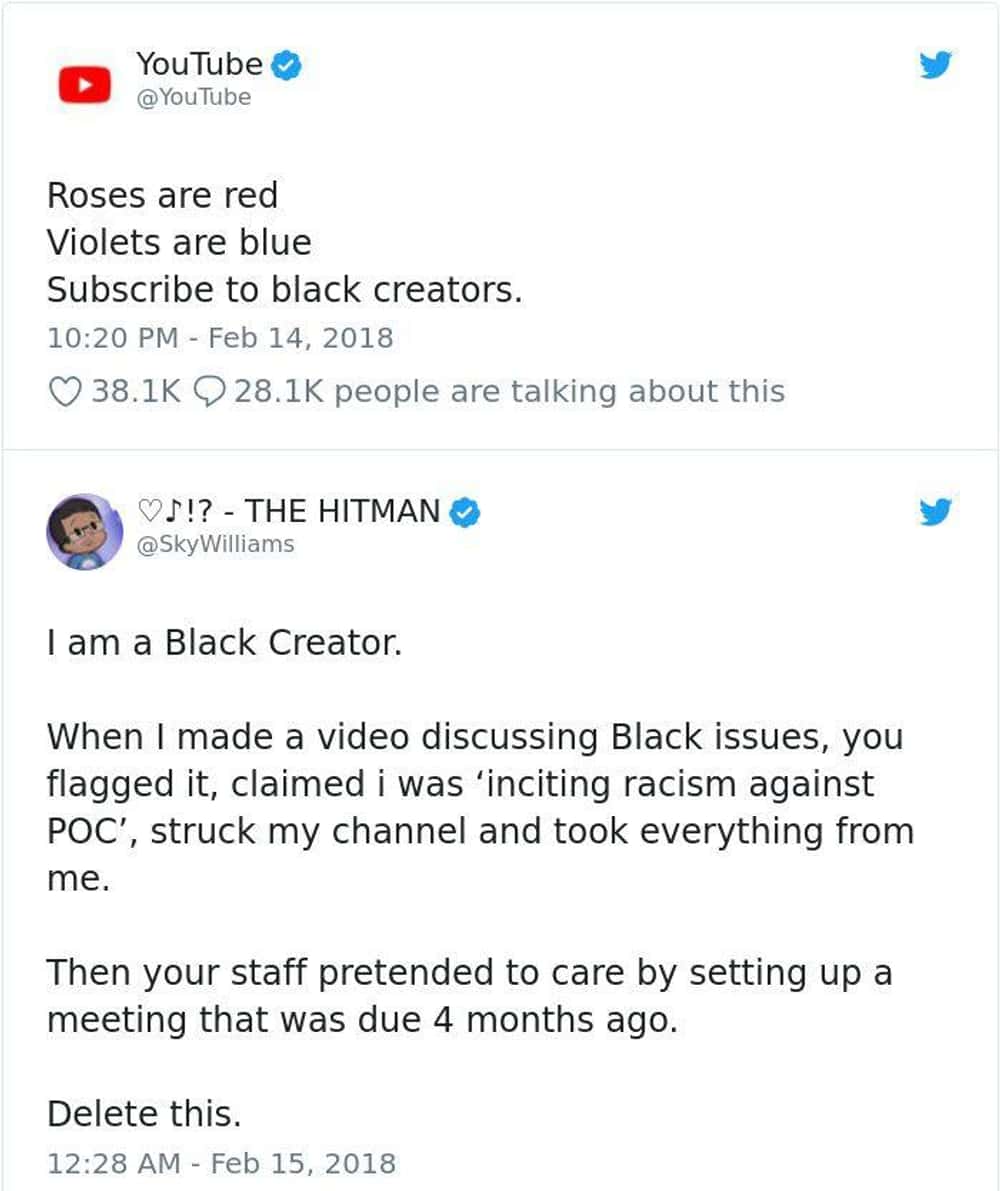Click the 38.1K like count

[x=136, y=391]
